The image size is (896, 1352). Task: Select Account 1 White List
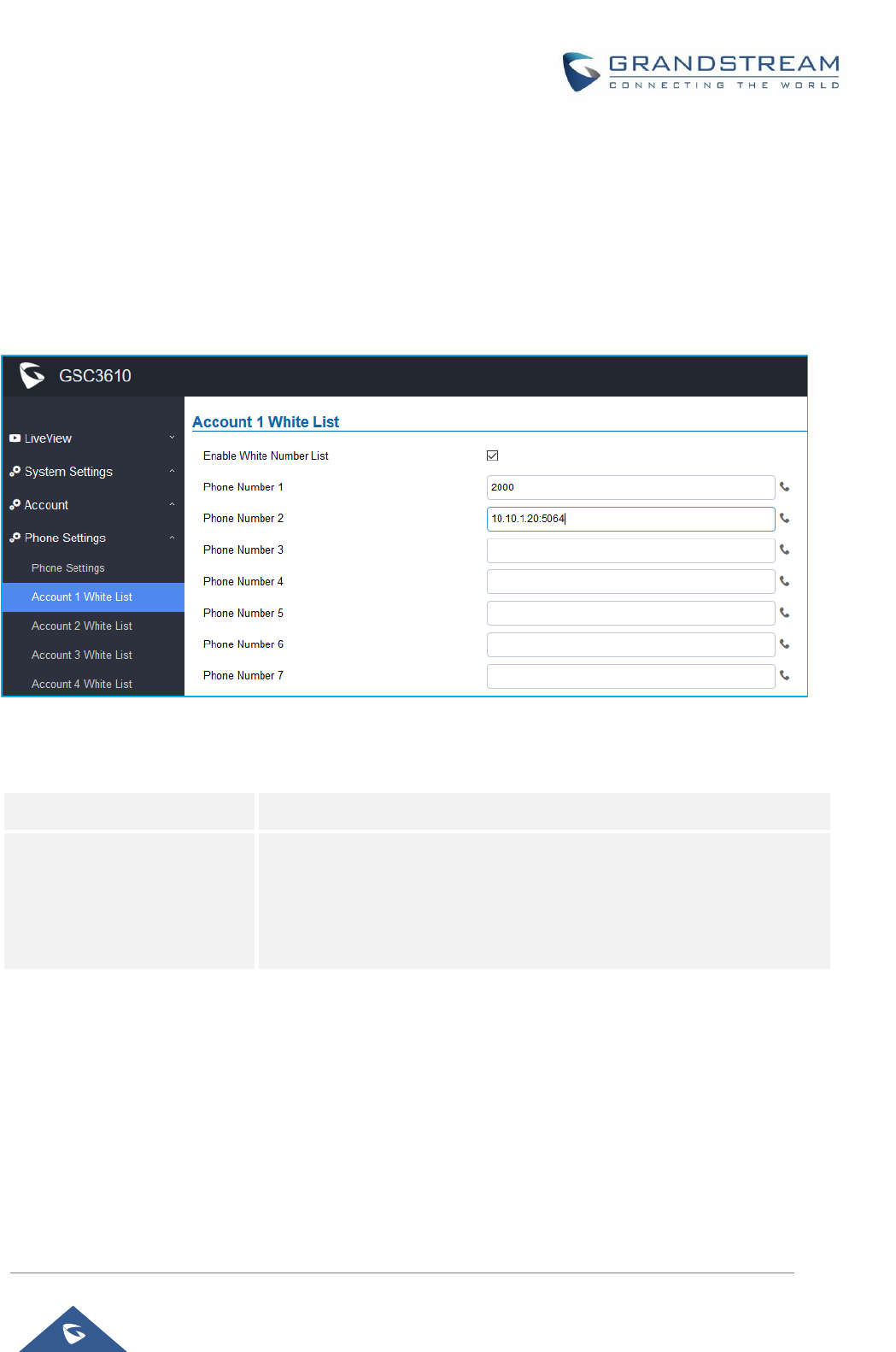coord(93,597)
